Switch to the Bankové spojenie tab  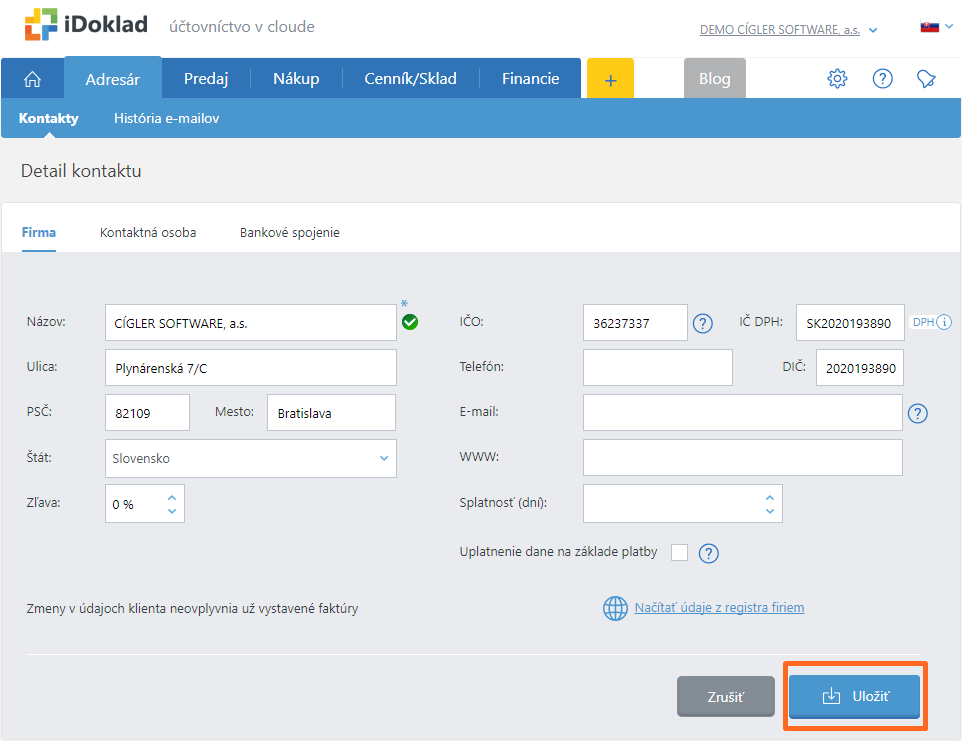[289, 232]
